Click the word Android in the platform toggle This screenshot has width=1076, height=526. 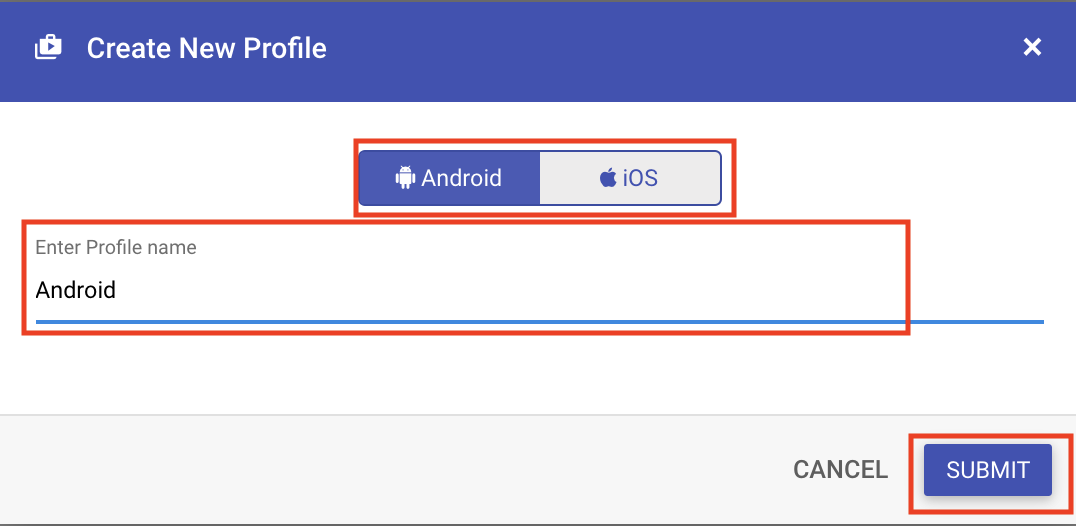pyautogui.click(x=461, y=178)
